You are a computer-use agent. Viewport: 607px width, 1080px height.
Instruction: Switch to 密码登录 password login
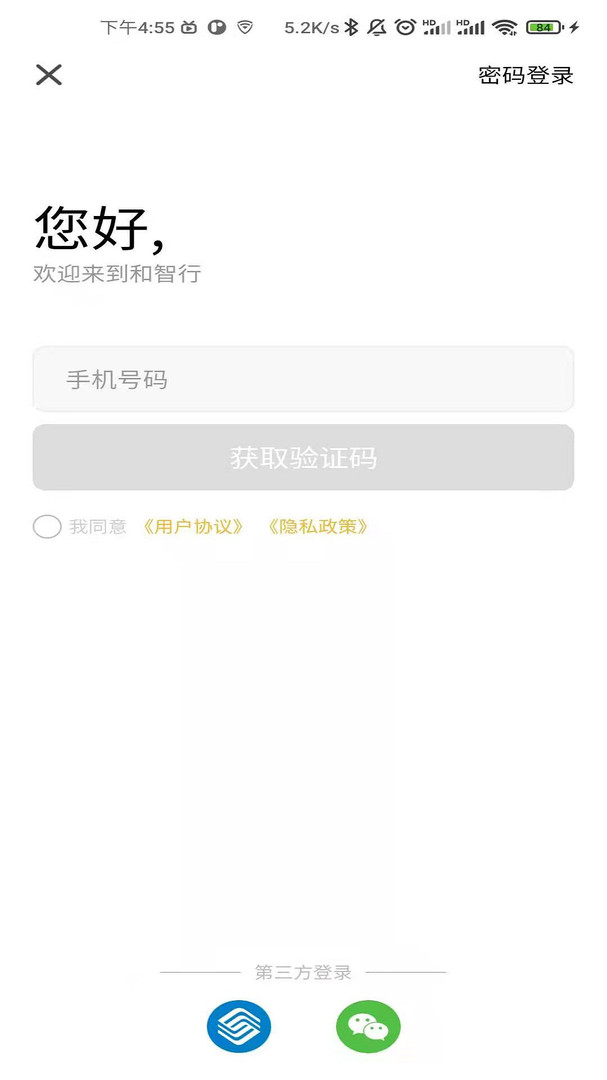pos(526,76)
